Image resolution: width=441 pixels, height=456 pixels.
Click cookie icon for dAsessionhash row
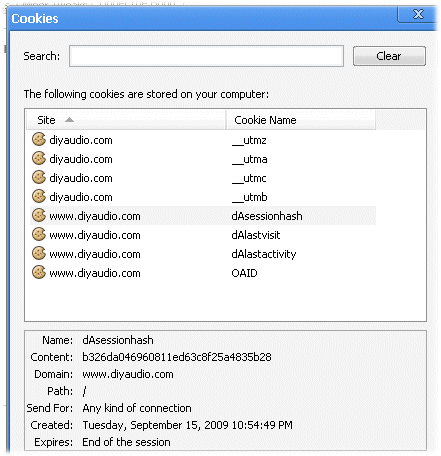pos(39,215)
